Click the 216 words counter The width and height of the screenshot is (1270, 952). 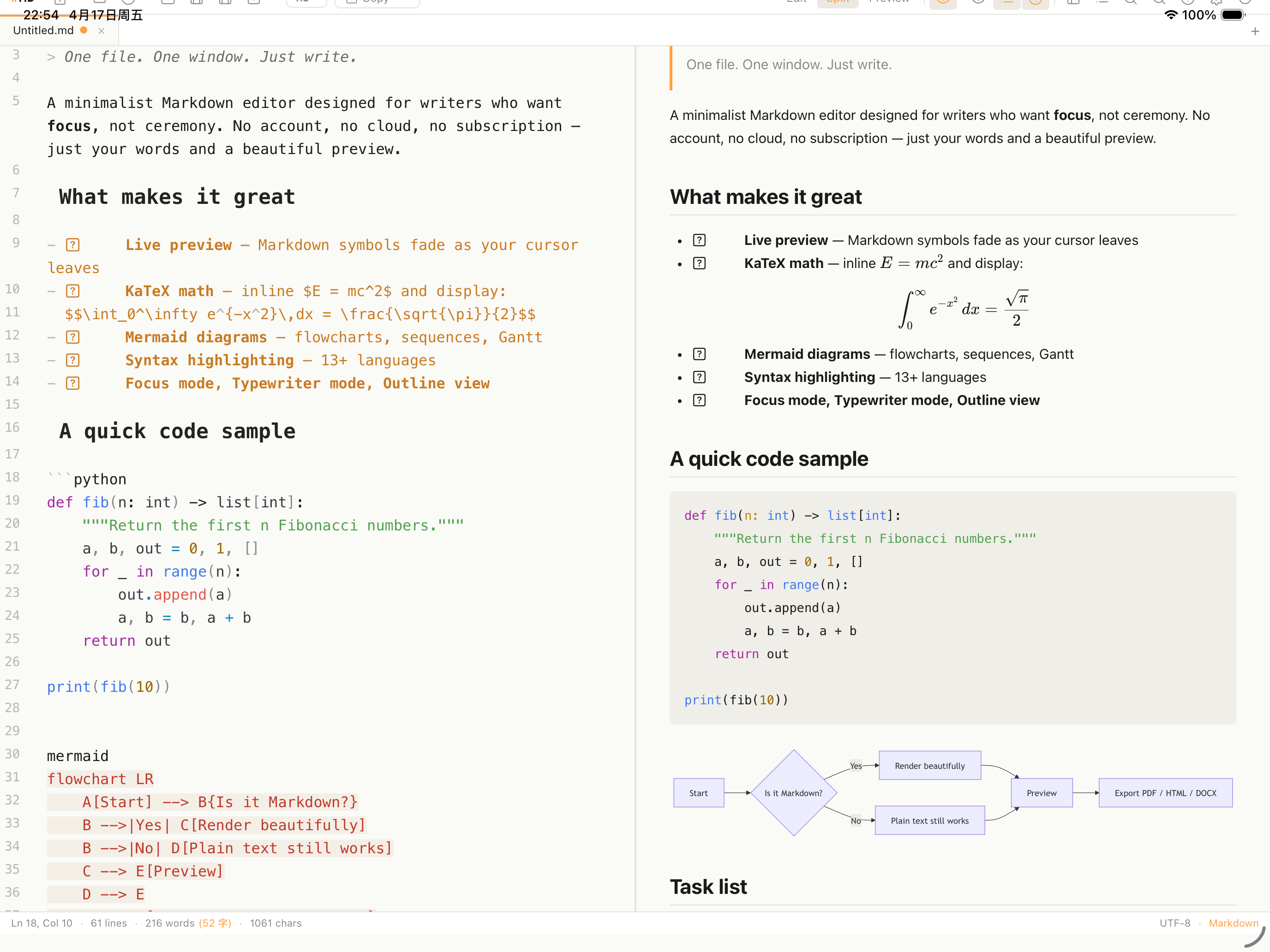(170, 923)
